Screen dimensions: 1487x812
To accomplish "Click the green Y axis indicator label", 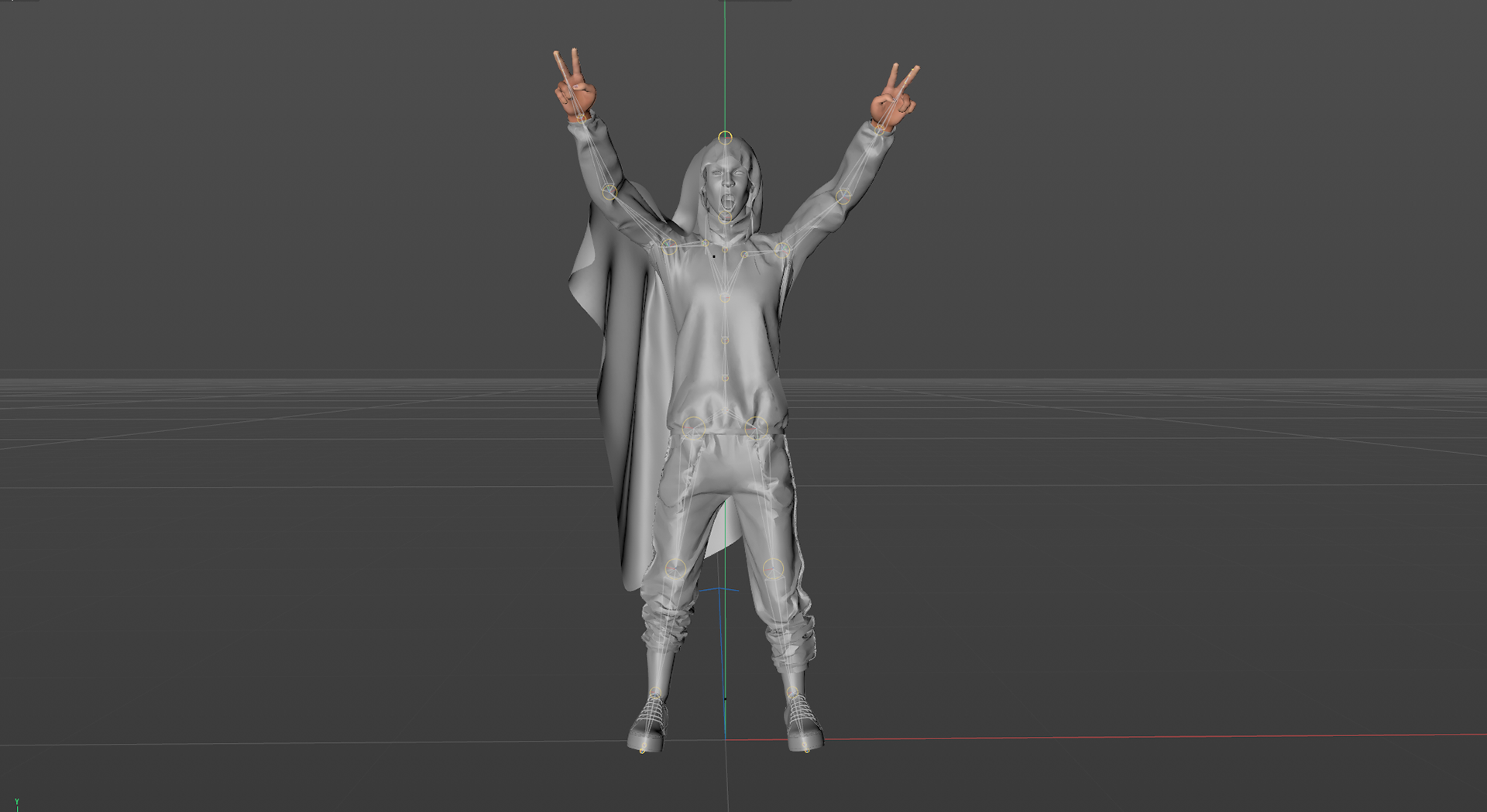I will [x=16, y=803].
